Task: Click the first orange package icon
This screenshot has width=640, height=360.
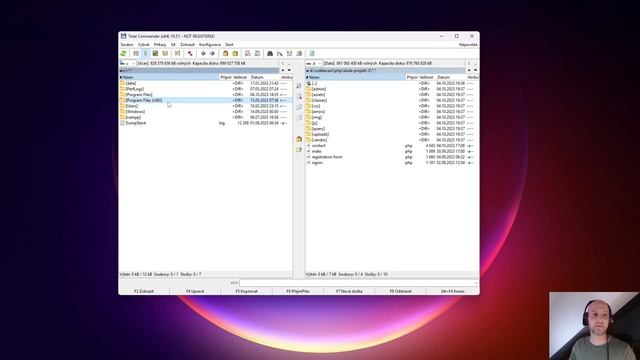Action: (x=225, y=53)
